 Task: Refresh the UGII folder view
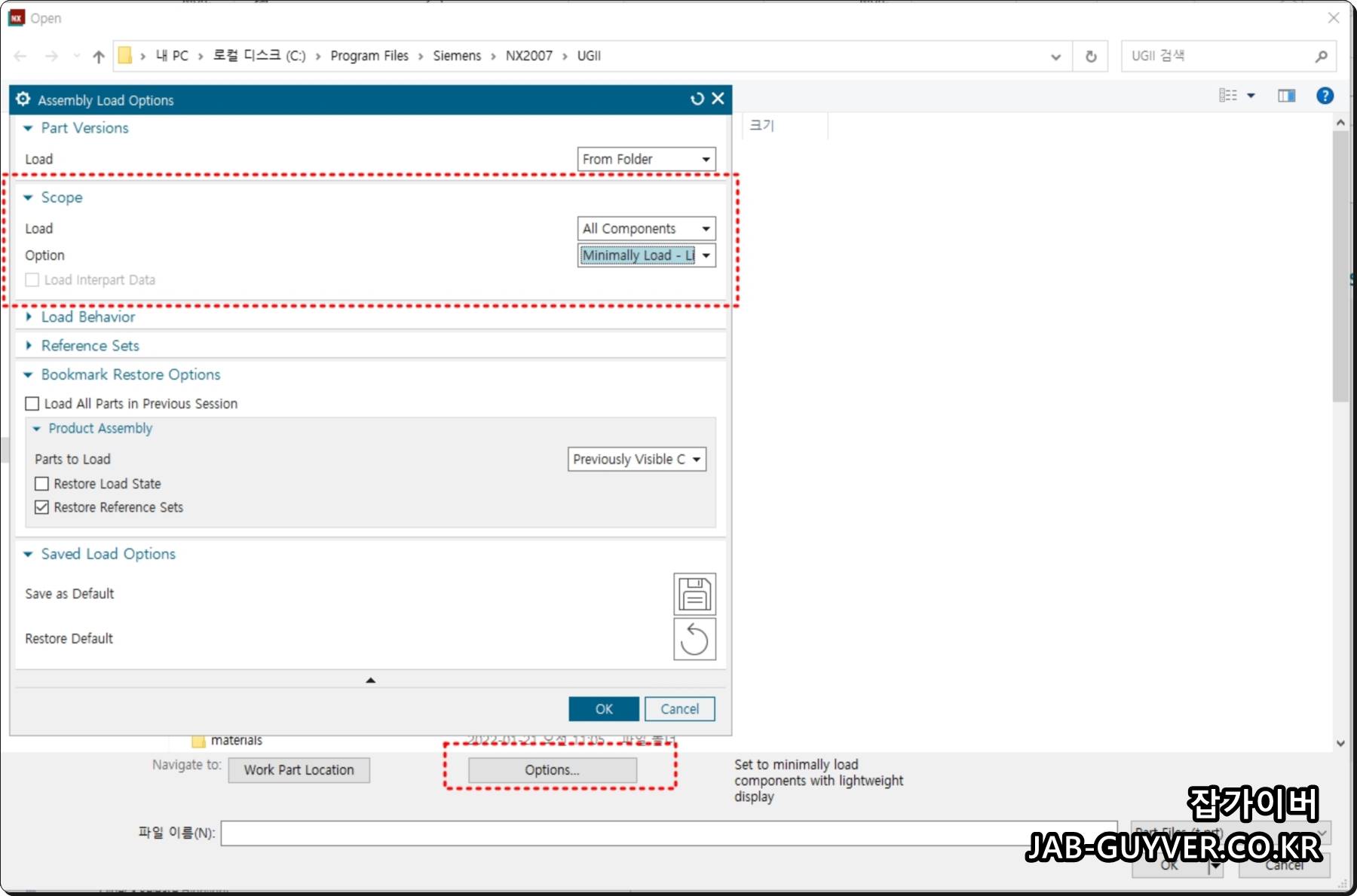click(1091, 57)
